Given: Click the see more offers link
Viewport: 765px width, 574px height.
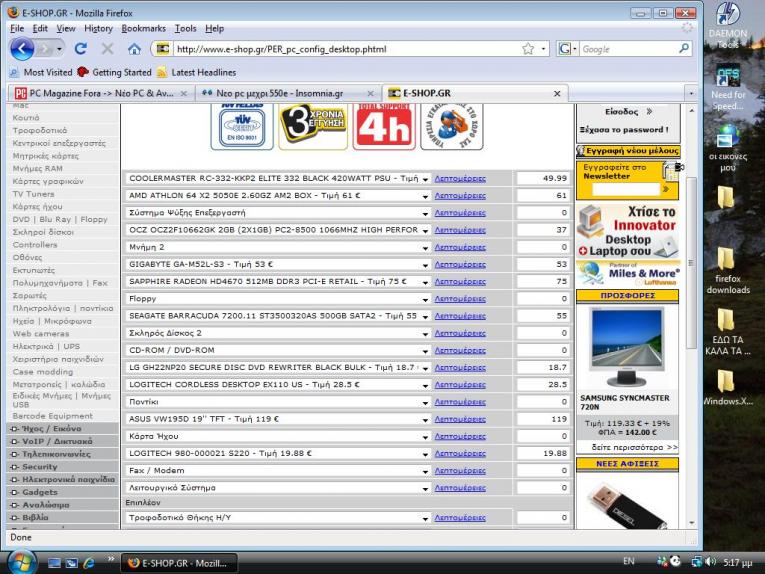Looking at the screenshot, I should click(634, 447).
